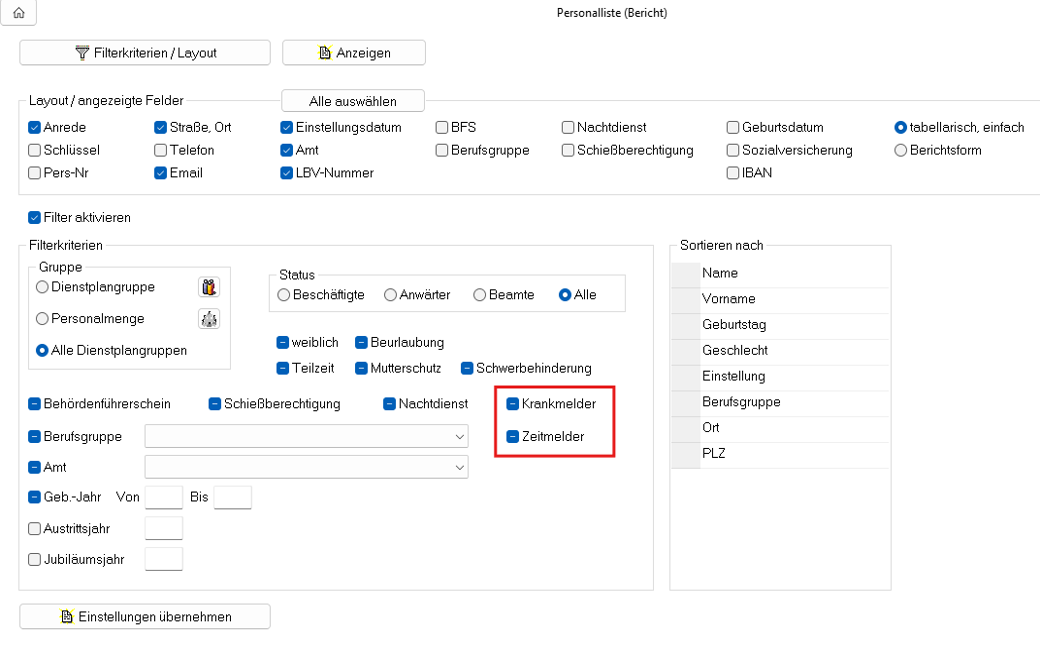Image resolution: width=1040 pixels, height=661 pixels.
Task: Toggle the Zeitmelder filter checkbox
Action: click(x=513, y=436)
